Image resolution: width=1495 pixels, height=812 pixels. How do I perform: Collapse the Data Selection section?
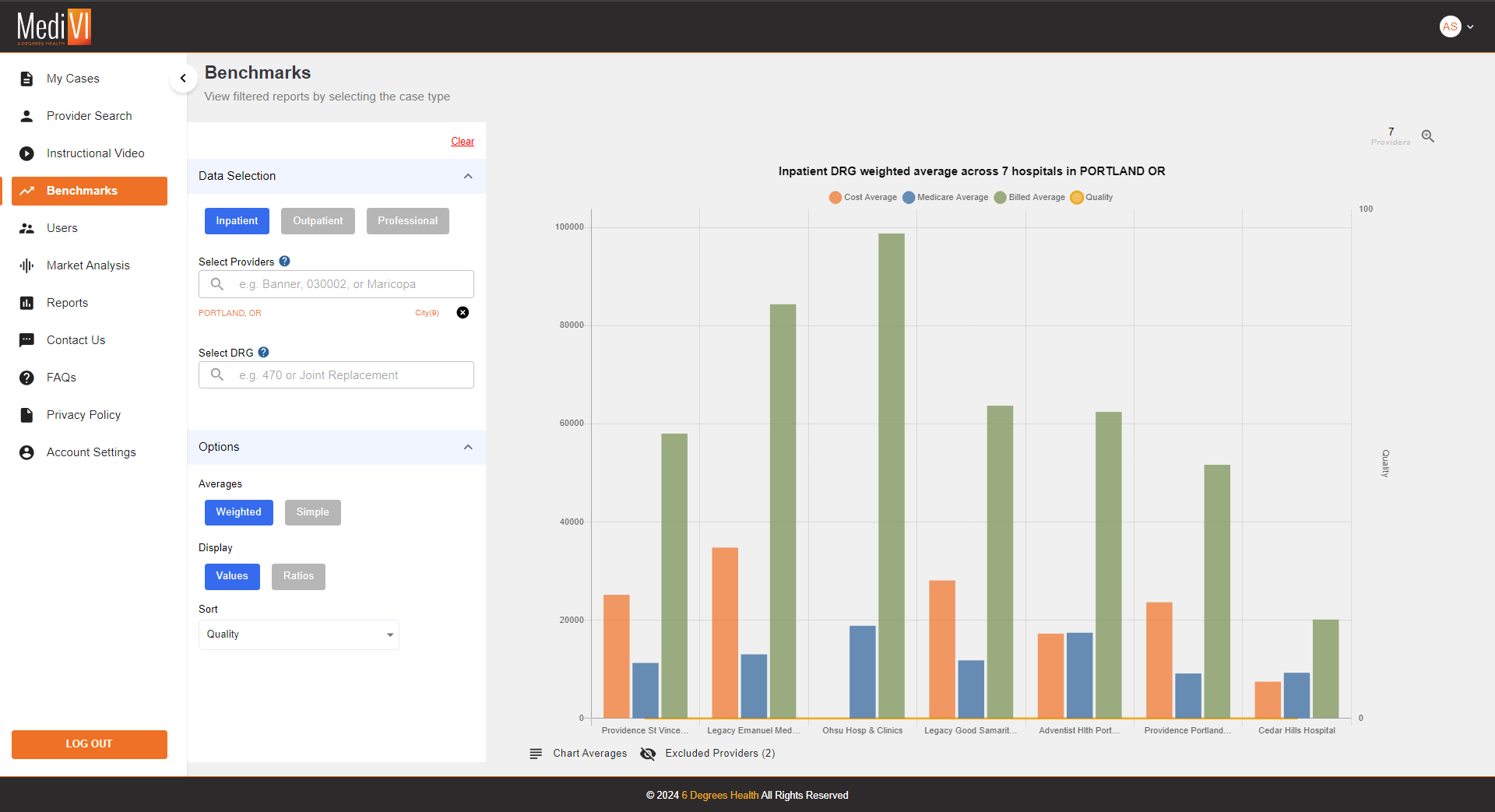point(468,176)
